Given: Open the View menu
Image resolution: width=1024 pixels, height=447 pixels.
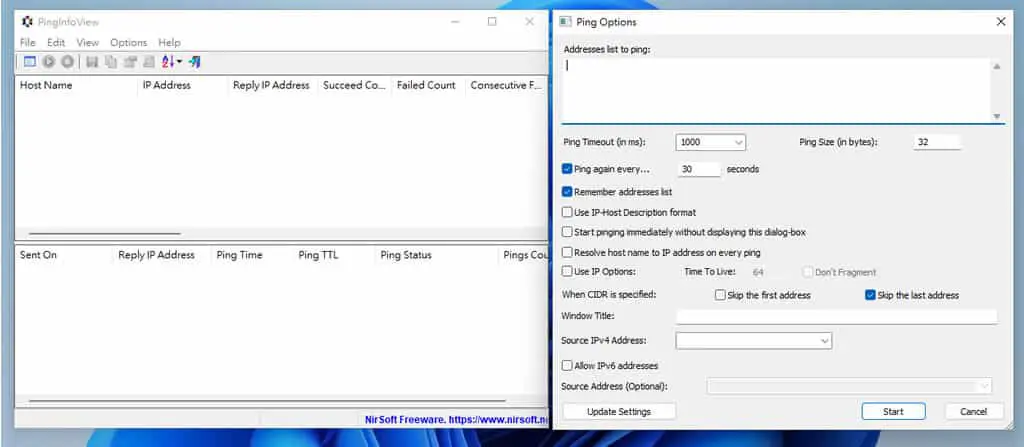Looking at the screenshot, I should point(88,42).
